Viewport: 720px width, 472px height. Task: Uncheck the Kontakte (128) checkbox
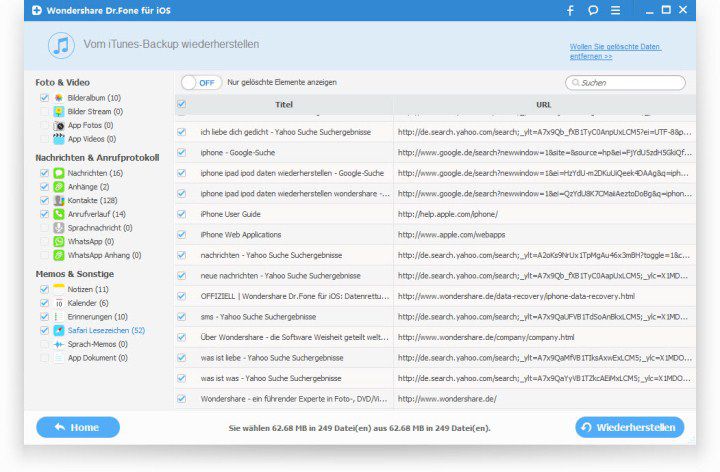pos(44,200)
